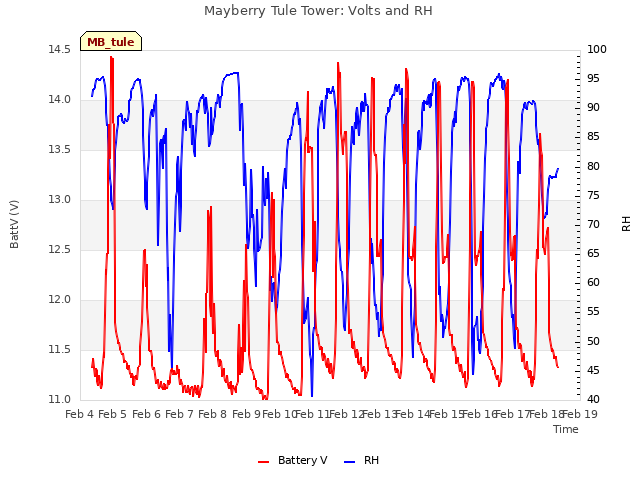This screenshot has height=480, width=640.
Task: Click the Feb 9 date tick label
Action: tap(246, 414)
